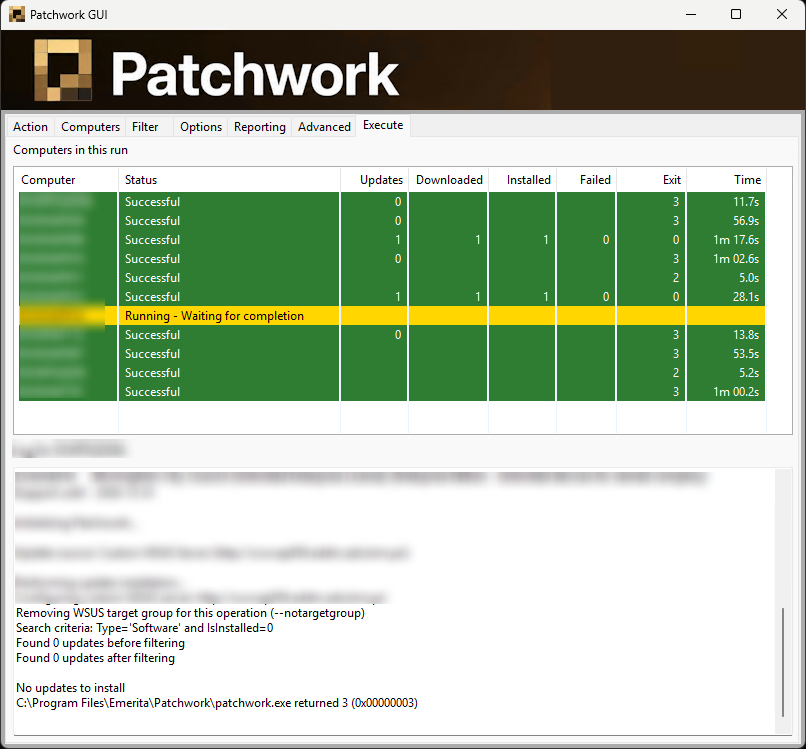This screenshot has width=806, height=749.
Task: Click the 'No updates to install' log line
Action: pos(70,688)
